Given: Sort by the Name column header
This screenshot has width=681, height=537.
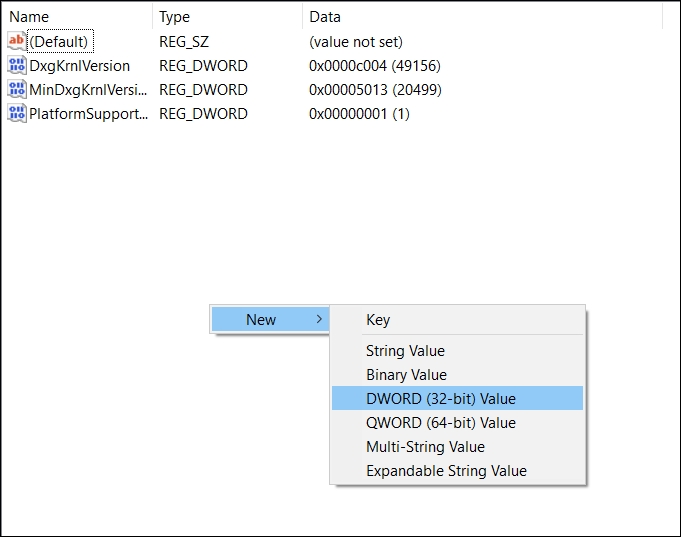Looking at the screenshot, I should click(29, 17).
